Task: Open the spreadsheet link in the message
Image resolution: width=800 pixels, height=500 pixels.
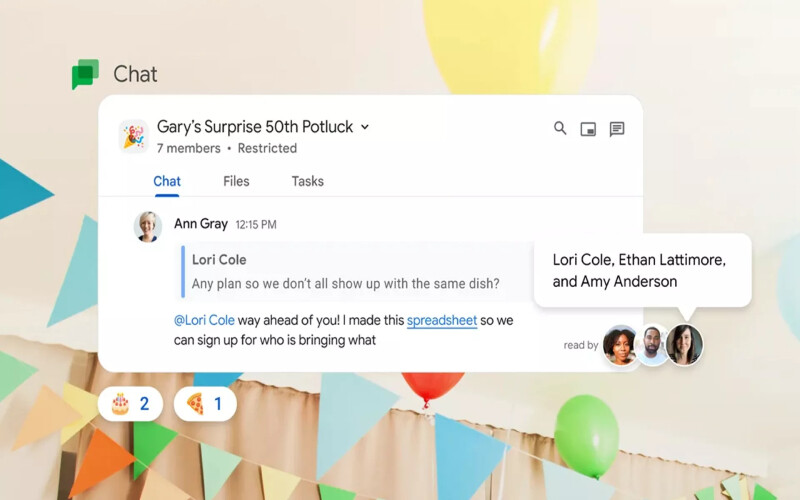Action: [441, 321]
